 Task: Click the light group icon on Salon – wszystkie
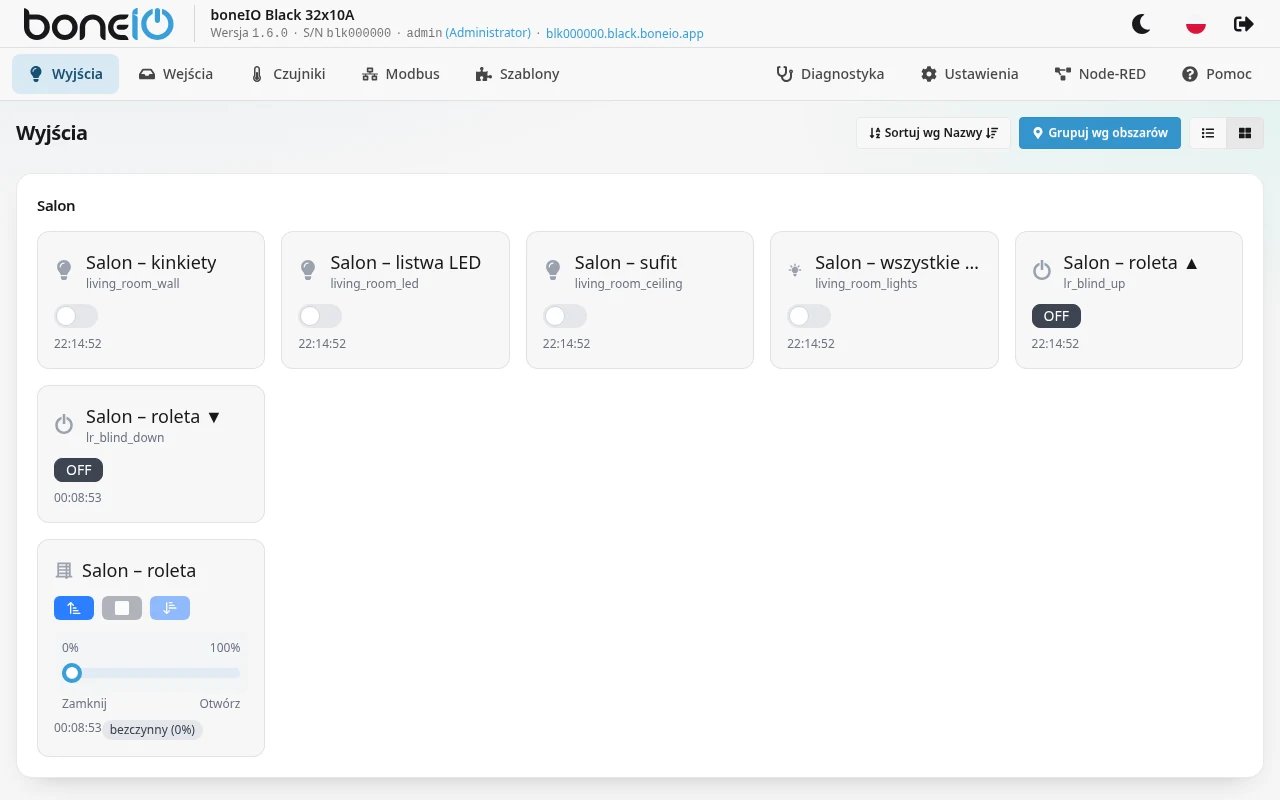795,270
